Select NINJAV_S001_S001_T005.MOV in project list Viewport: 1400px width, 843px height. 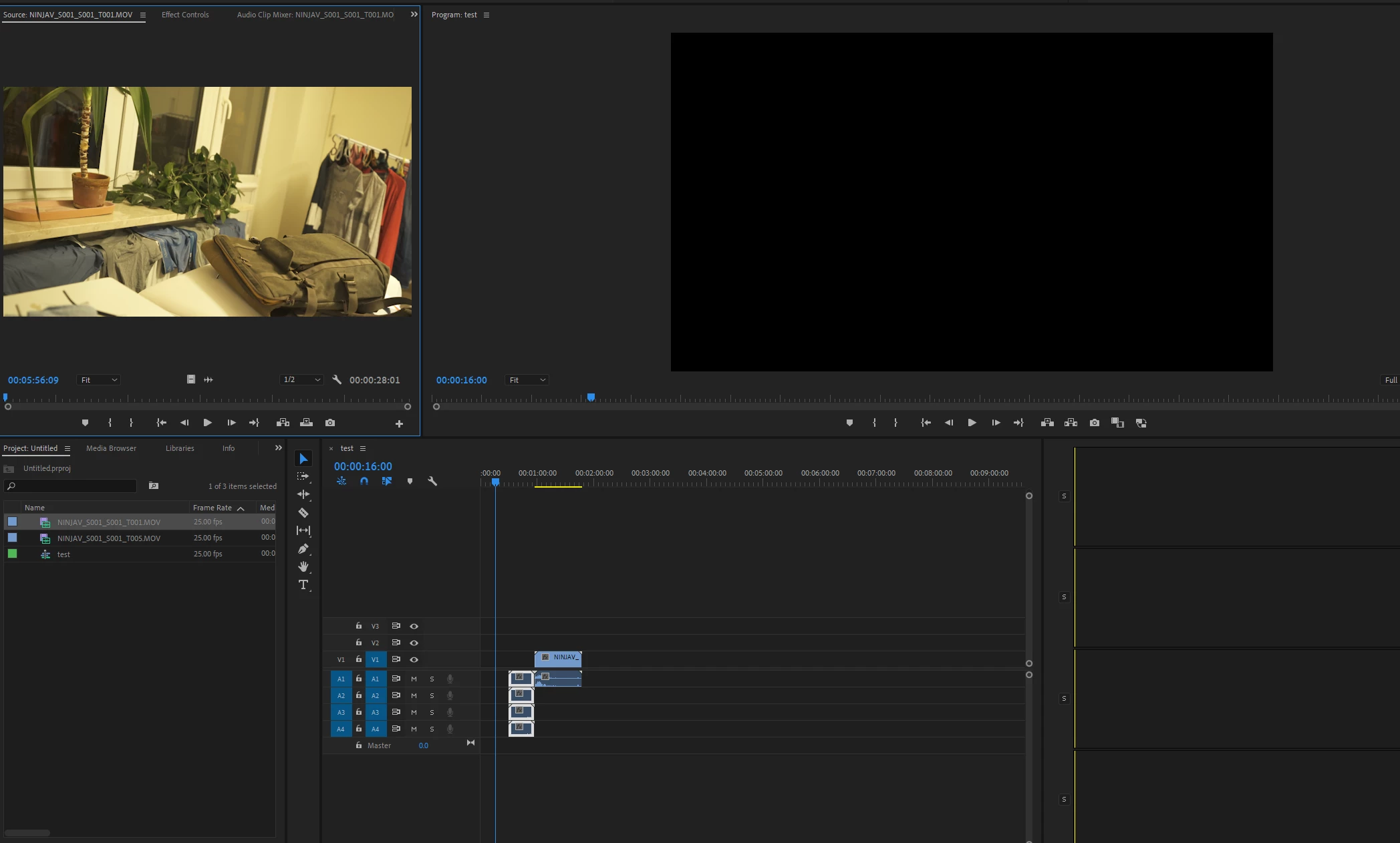point(109,538)
